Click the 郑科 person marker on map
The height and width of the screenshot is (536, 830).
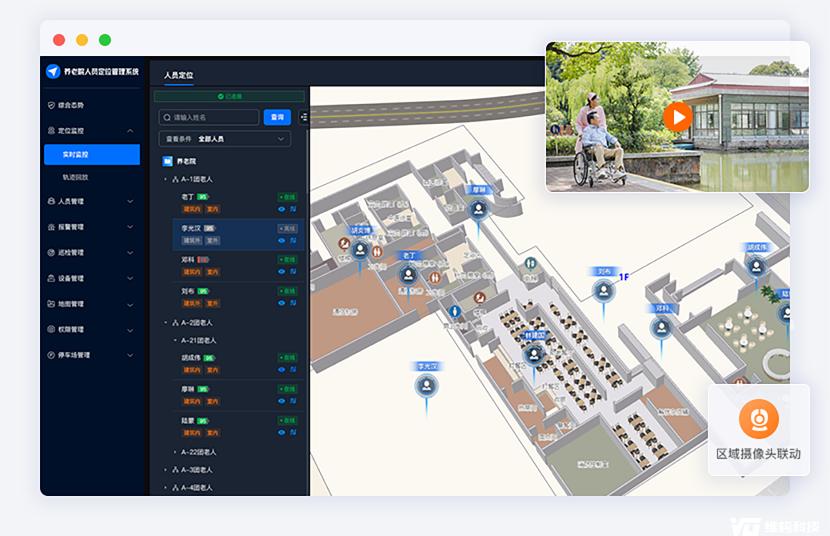[x=661, y=328]
